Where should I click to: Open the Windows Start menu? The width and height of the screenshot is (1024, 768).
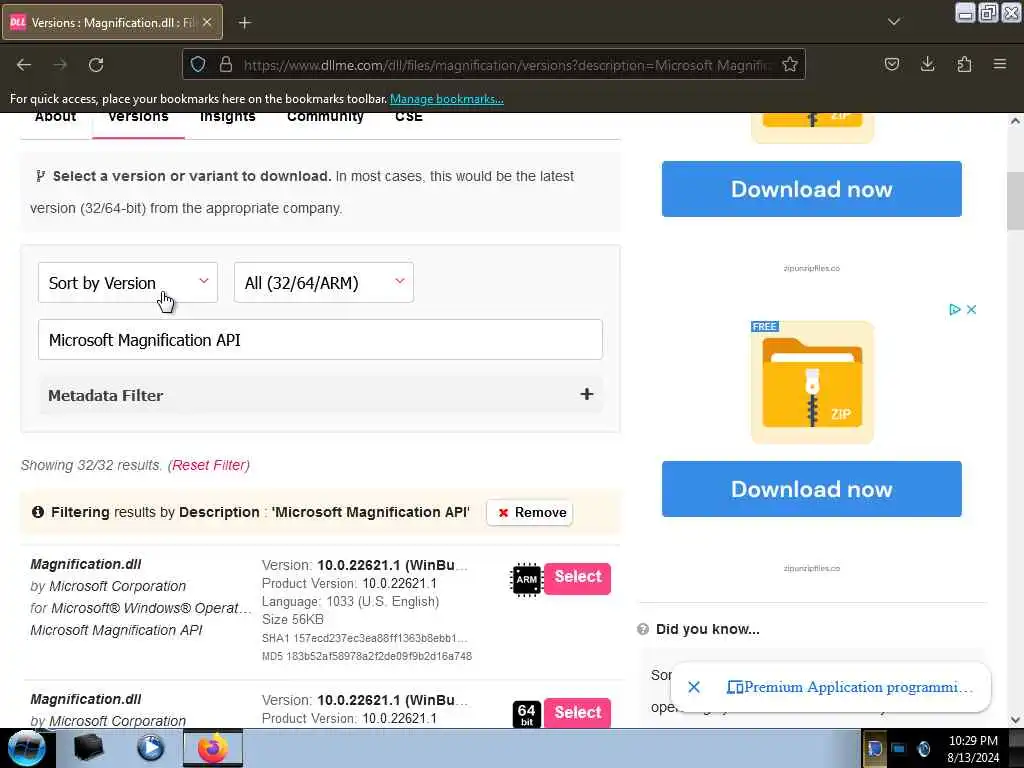[x=26, y=748]
